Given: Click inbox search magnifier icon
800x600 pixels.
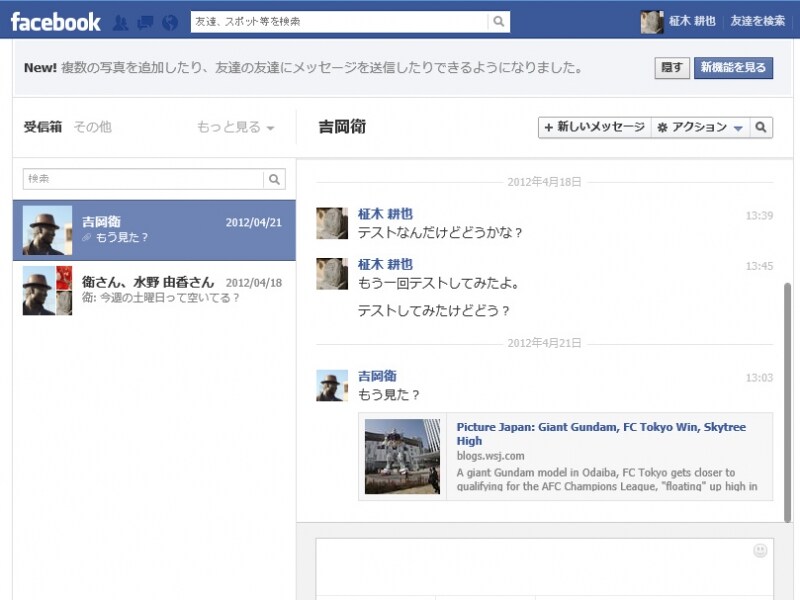Looking at the screenshot, I should pyautogui.click(x=274, y=179).
